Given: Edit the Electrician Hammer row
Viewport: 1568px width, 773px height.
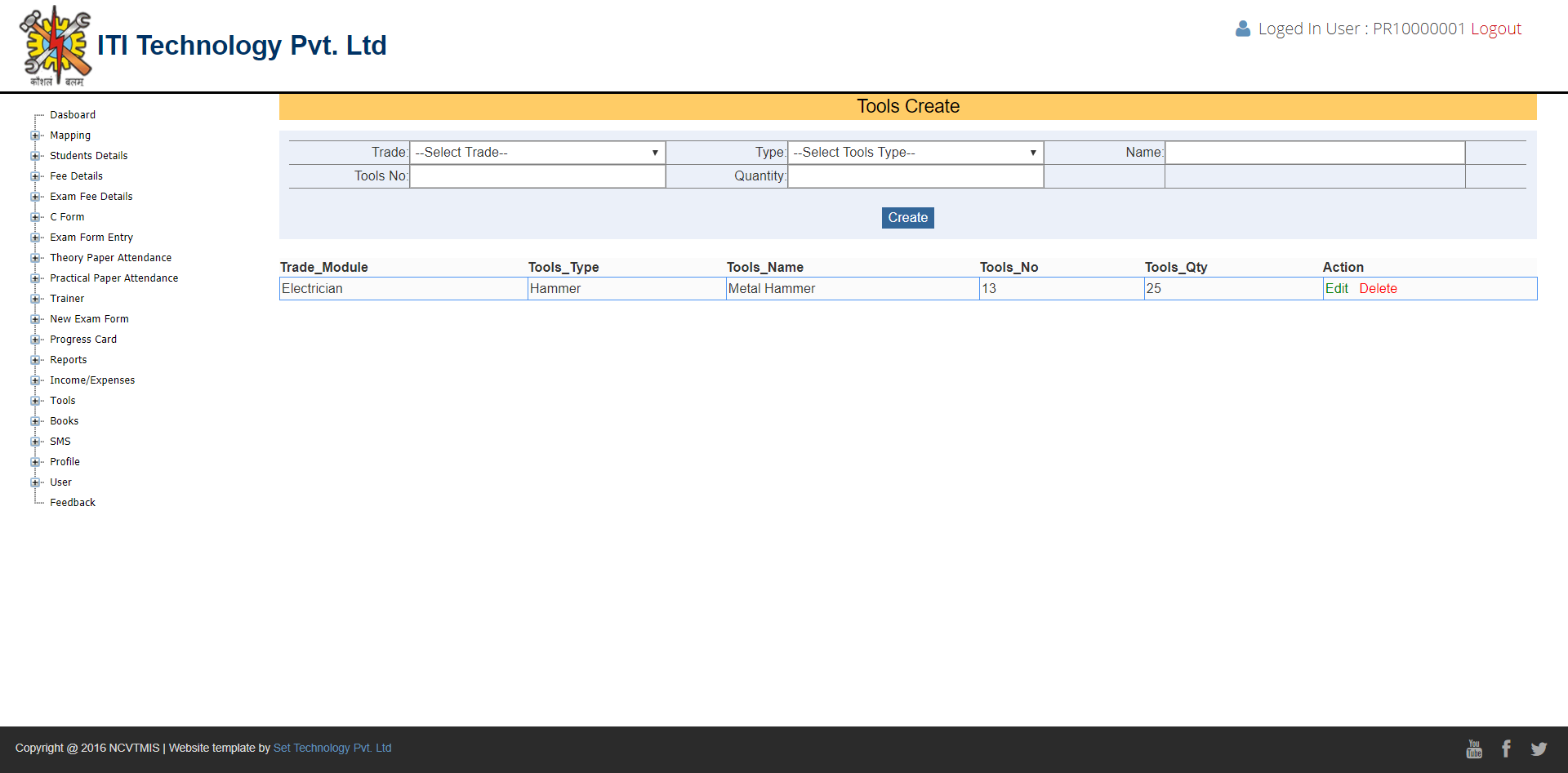Looking at the screenshot, I should tap(1336, 289).
